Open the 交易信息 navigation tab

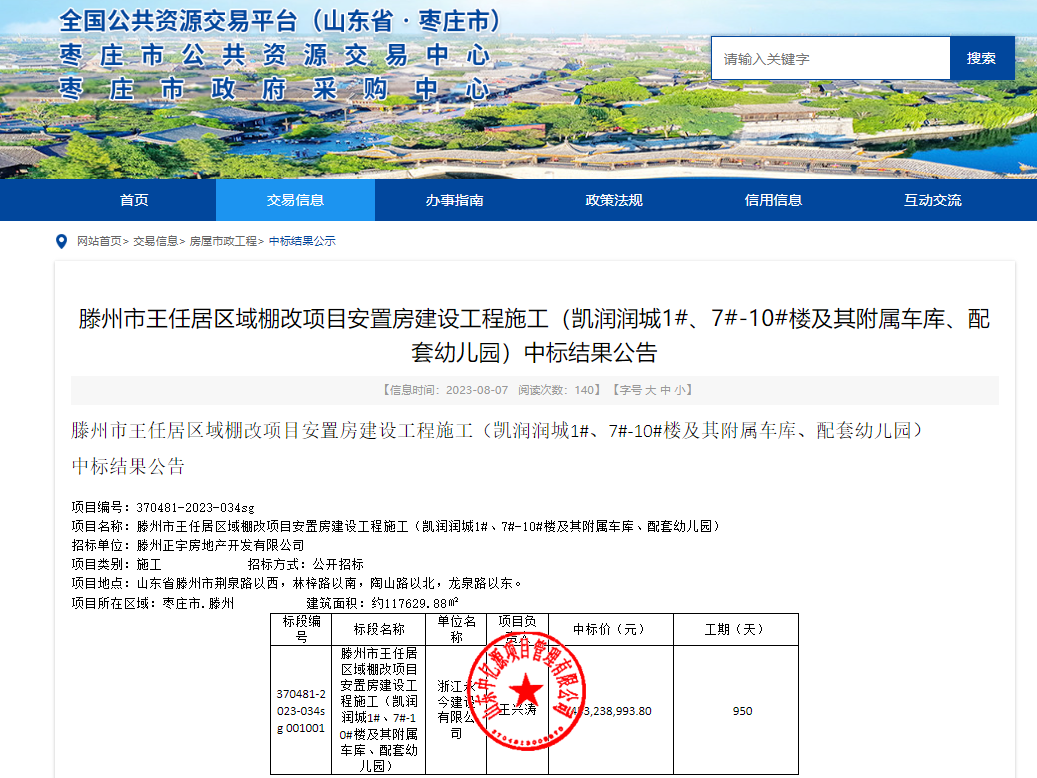click(294, 200)
